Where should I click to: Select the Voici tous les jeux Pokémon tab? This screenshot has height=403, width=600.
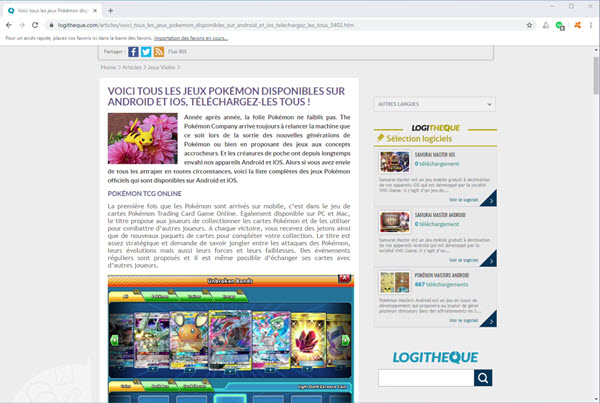(x=53, y=11)
